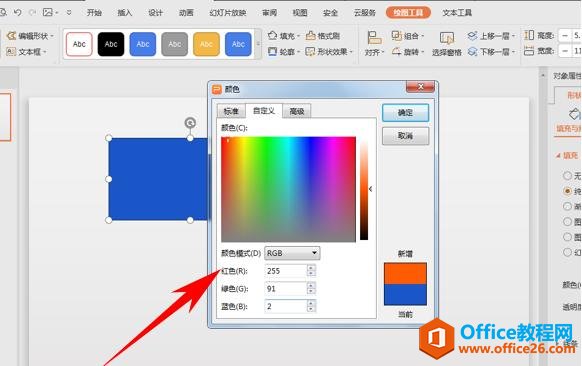Select the third fill radio option

click(567, 206)
